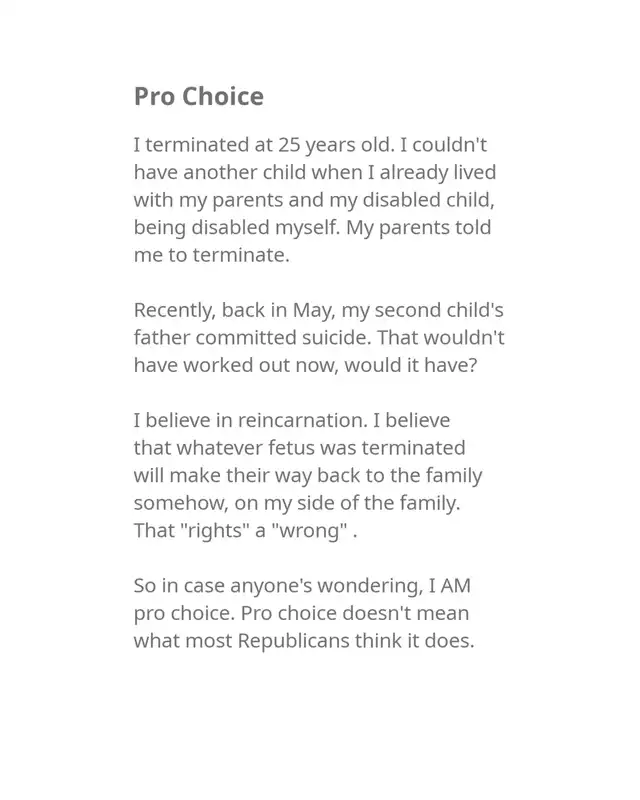The image size is (640, 800).
Task: Click the line "will make their way back to the family"
Action: [x=308, y=476]
